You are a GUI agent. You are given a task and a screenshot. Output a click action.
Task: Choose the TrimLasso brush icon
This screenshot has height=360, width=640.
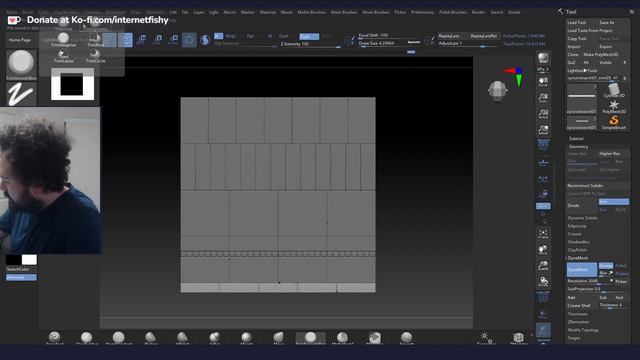coord(63,56)
